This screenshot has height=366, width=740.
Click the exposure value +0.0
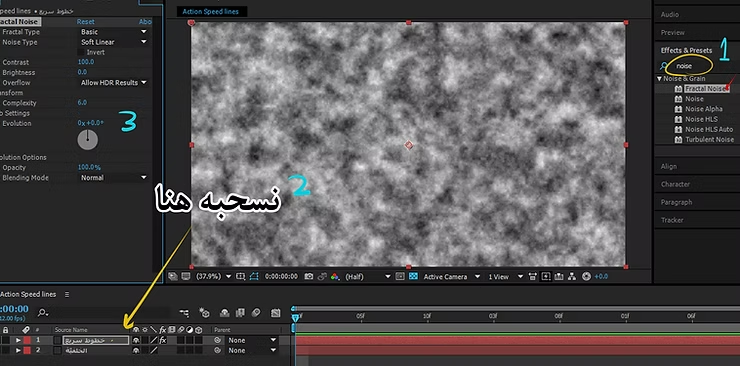pyautogui.click(x=601, y=276)
